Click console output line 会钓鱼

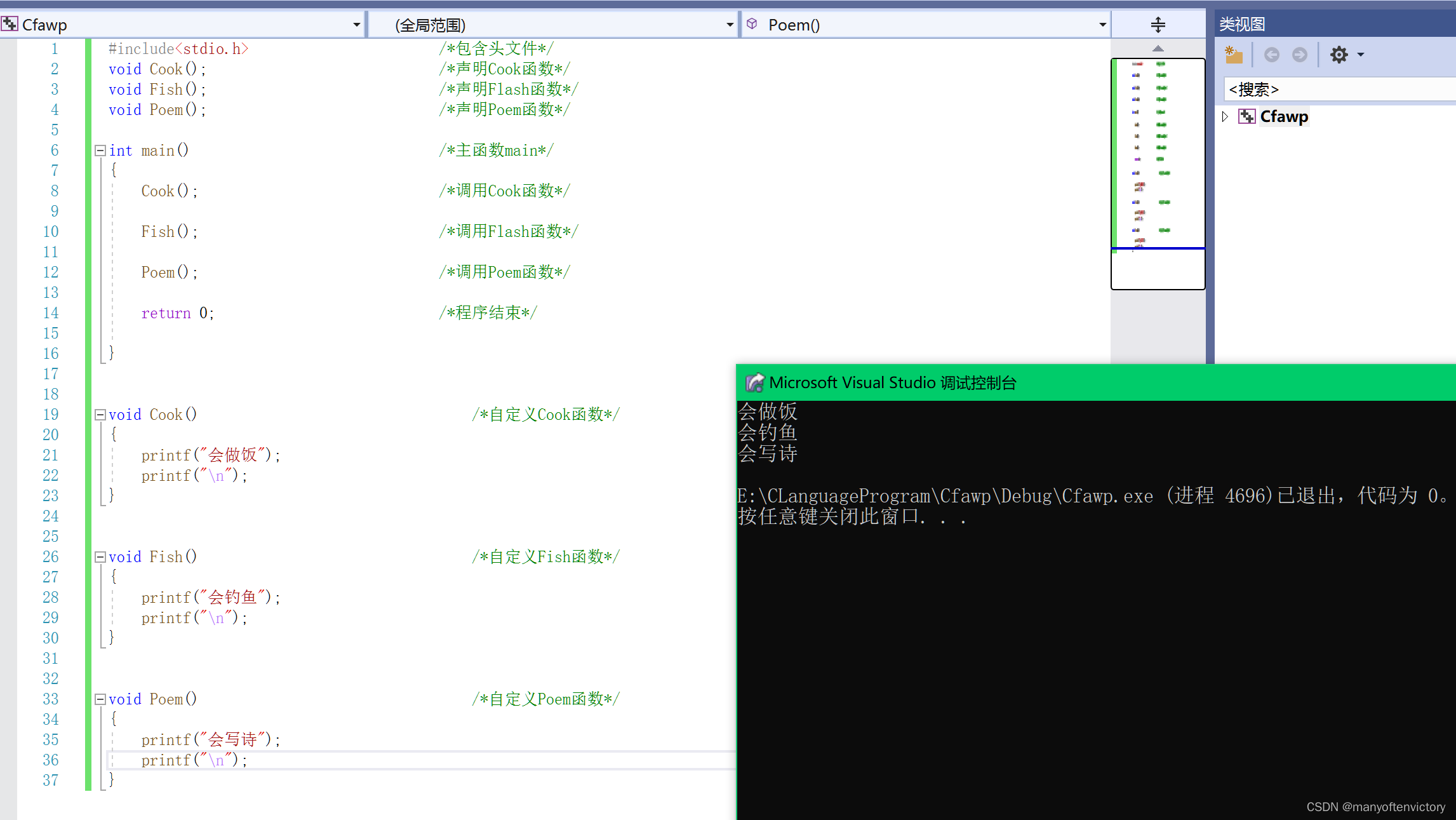pos(768,433)
